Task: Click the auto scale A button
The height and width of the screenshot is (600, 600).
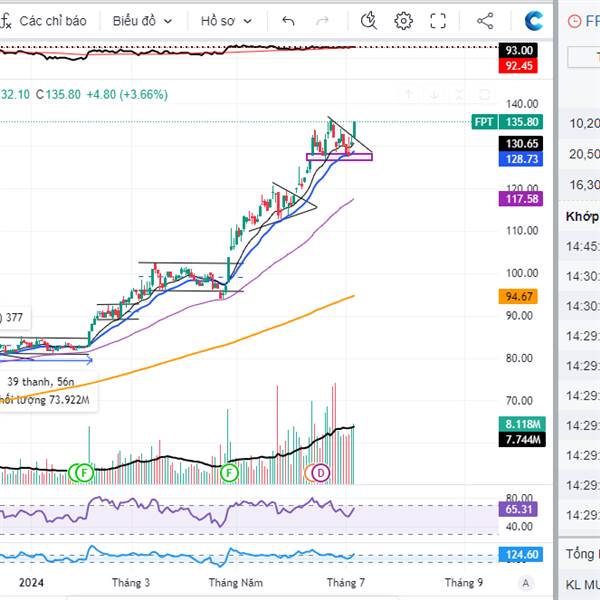Action: tap(526, 583)
